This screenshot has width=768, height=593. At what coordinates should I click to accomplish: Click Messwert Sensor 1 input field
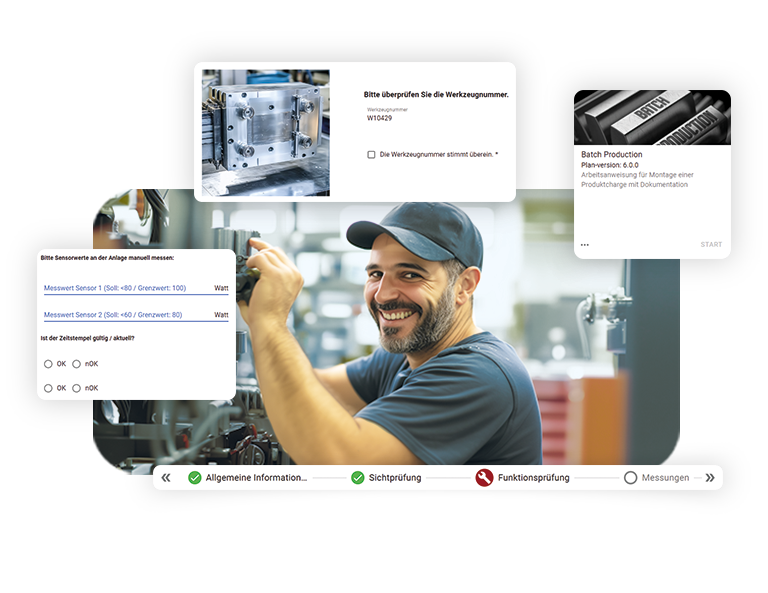pyautogui.click(x=136, y=288)
